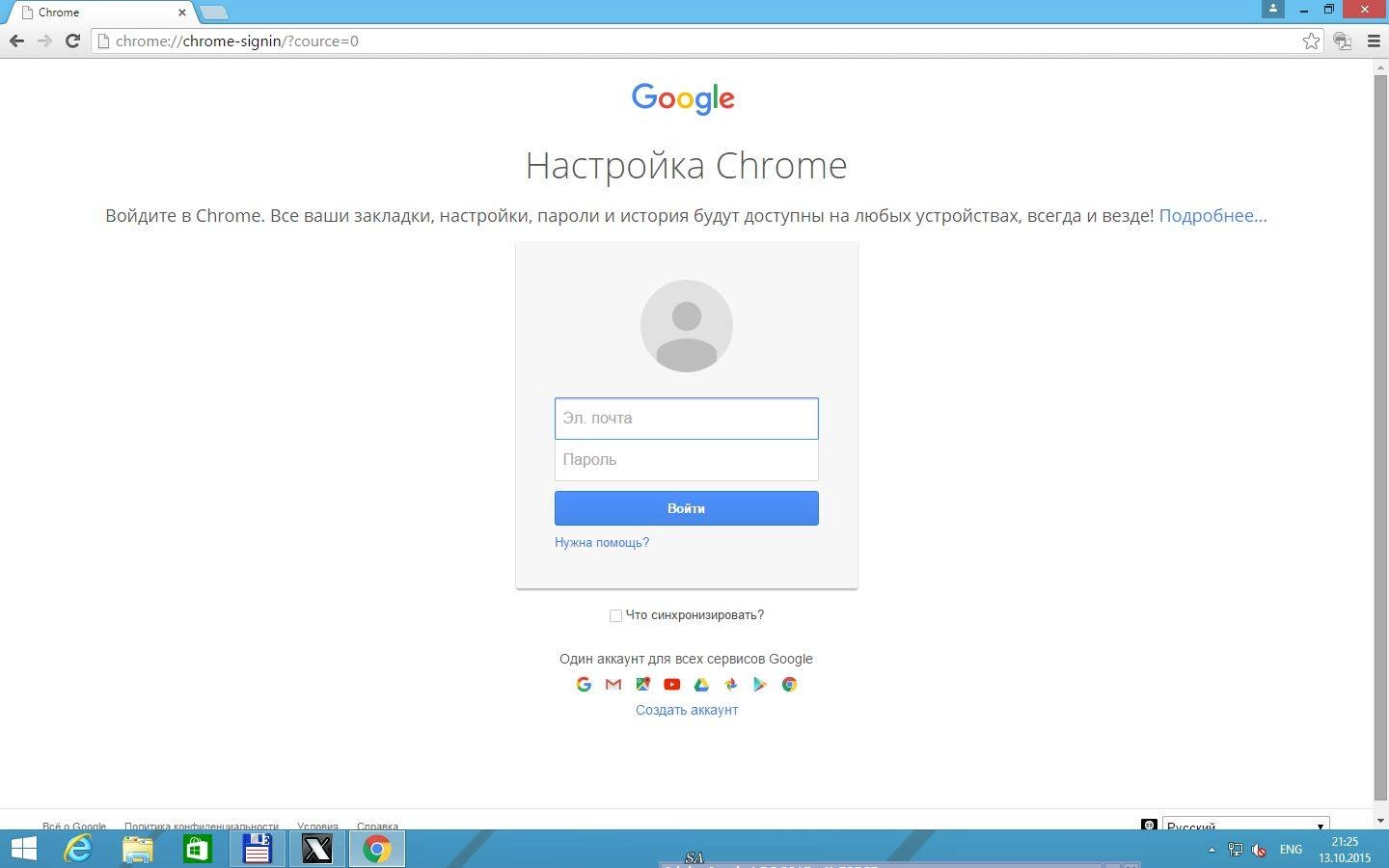Click the Google Photos pinwheel icon
Image resolution: width=1389 pixels, height=868 pixels.
(x=731, y=684)
